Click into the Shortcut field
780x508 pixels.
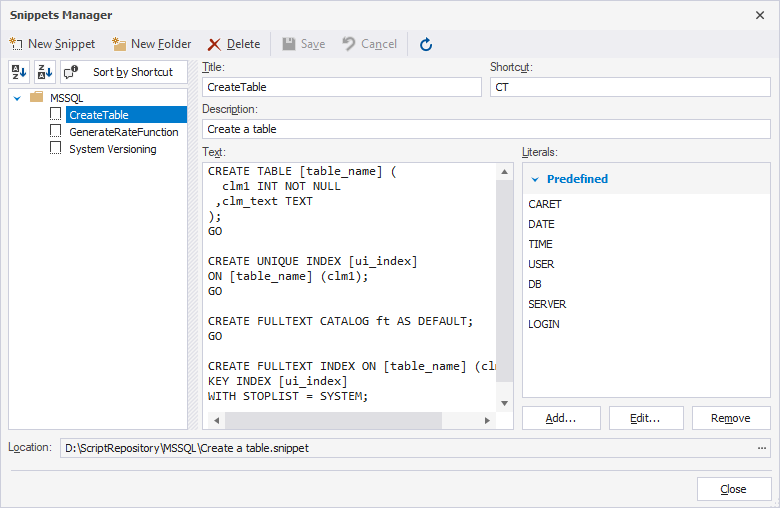coord(630,87)
